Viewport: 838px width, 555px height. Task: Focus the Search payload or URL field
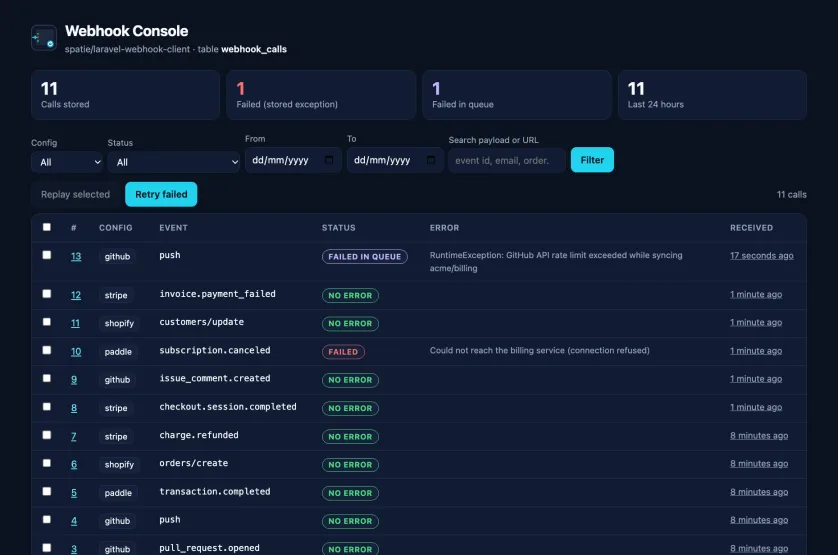point(507,160)
